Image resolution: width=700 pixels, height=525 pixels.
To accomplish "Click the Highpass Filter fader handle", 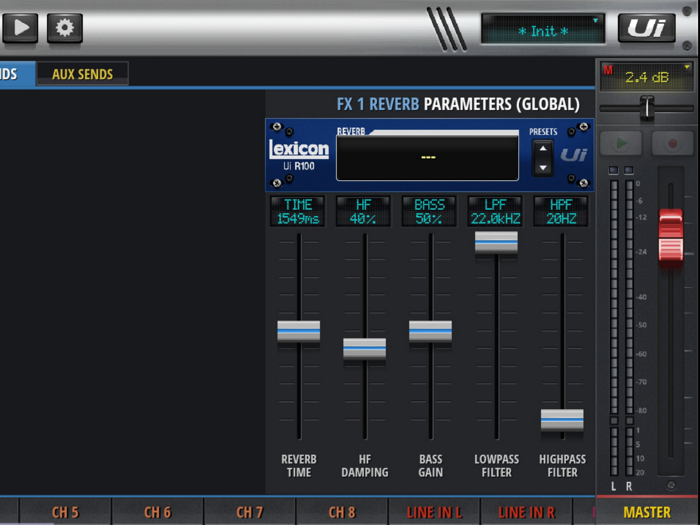I will click(x=562, y=420).
